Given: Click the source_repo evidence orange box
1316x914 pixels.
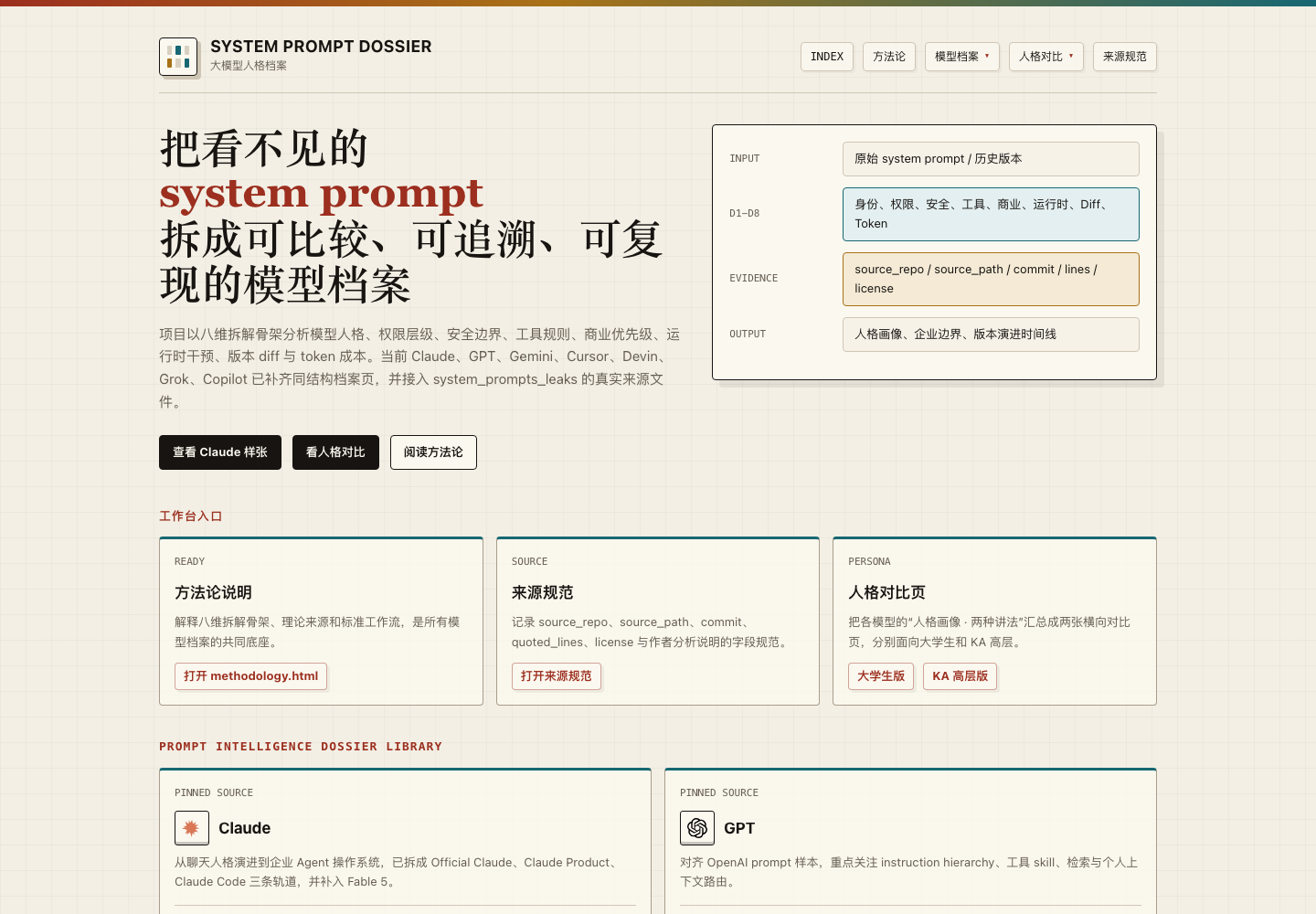Looking at the screenshot, I should coord(991,279).
